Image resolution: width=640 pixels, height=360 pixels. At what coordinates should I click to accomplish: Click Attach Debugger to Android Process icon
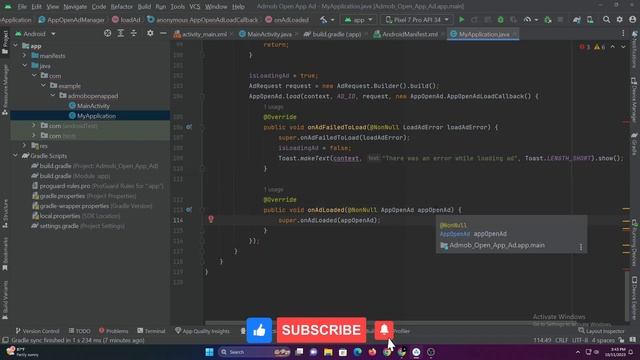click(548, 20)
